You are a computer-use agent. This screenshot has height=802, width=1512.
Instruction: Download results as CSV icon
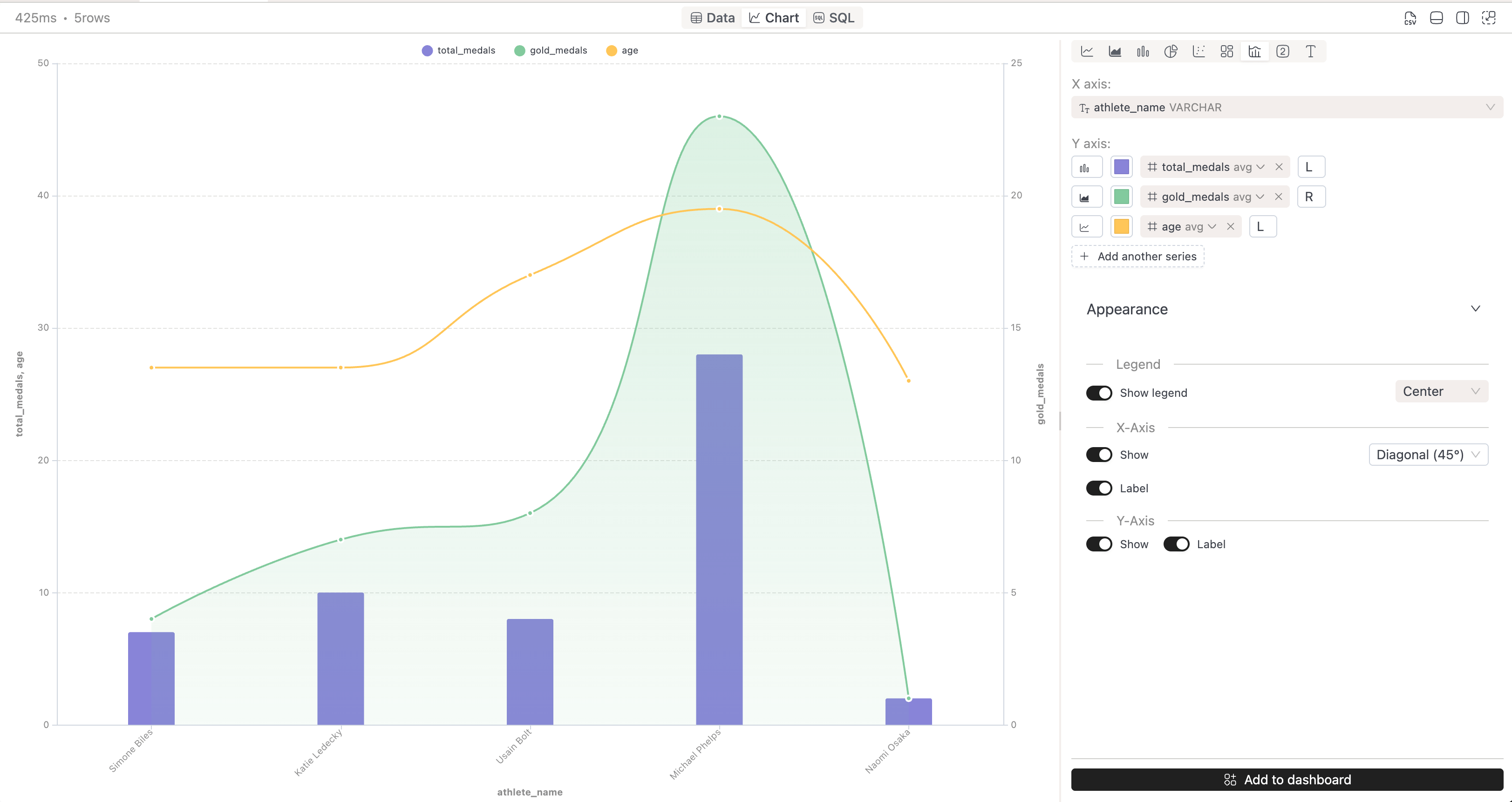pos(1410,18)
